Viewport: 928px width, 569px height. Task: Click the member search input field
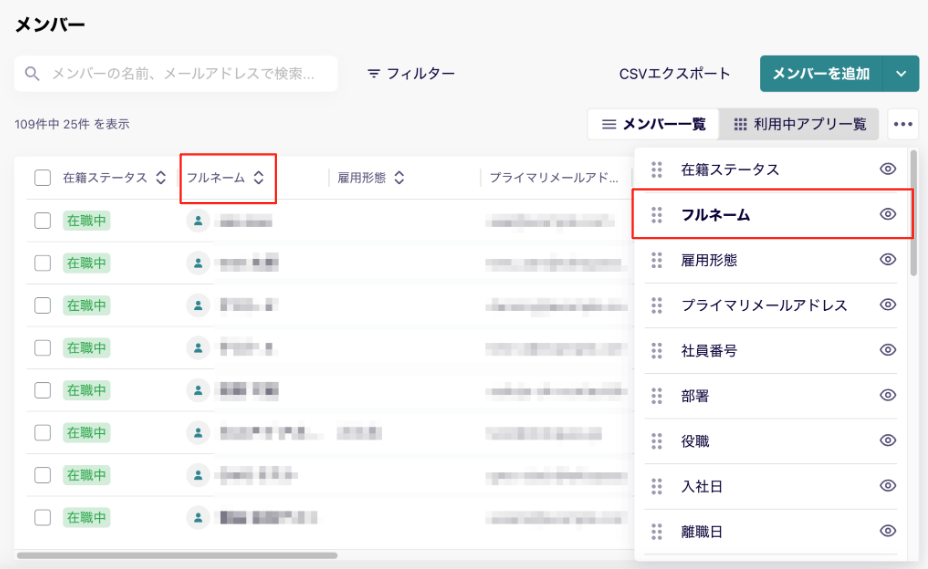pos(176,73)
